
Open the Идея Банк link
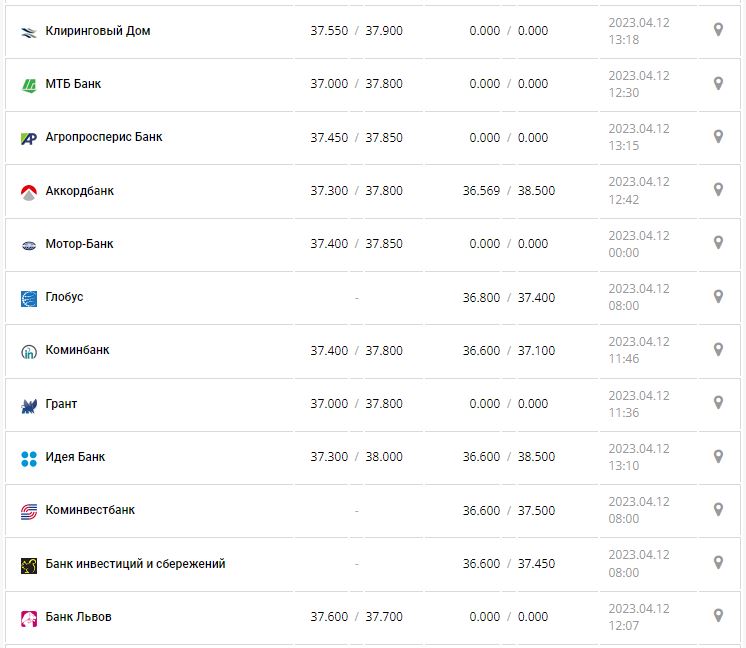click(75, 457)
